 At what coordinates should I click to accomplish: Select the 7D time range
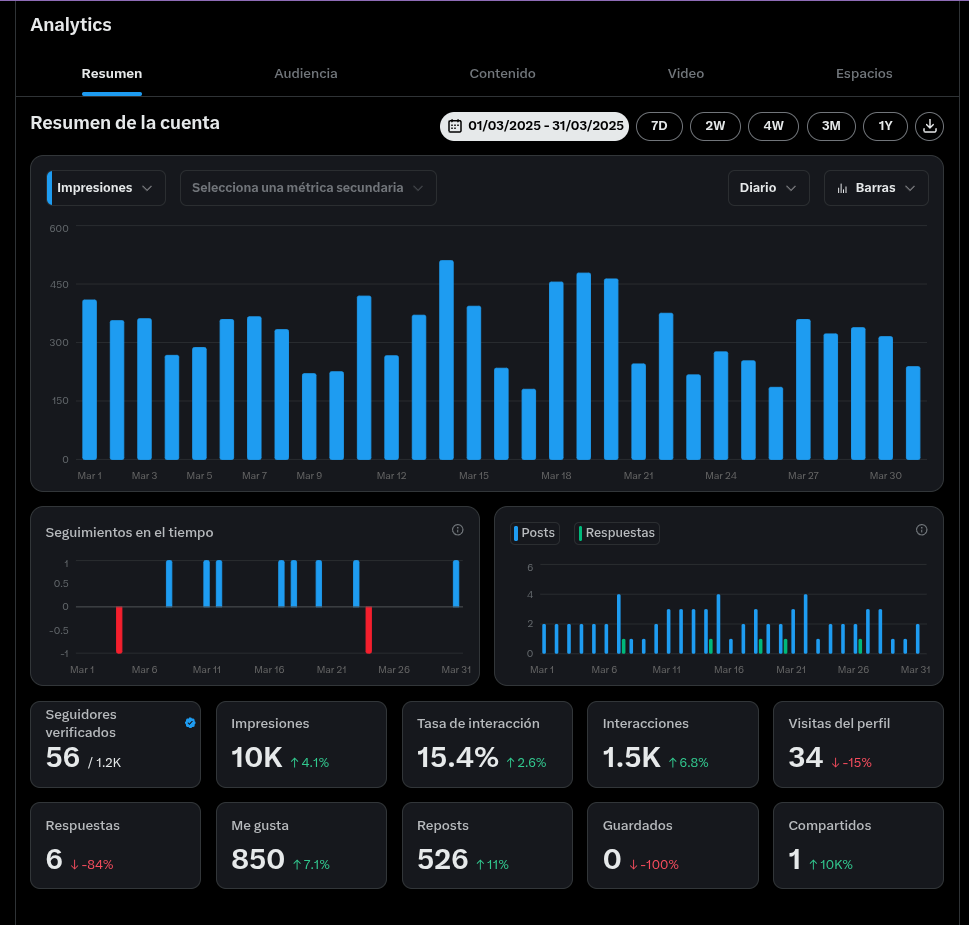[659, 126]
